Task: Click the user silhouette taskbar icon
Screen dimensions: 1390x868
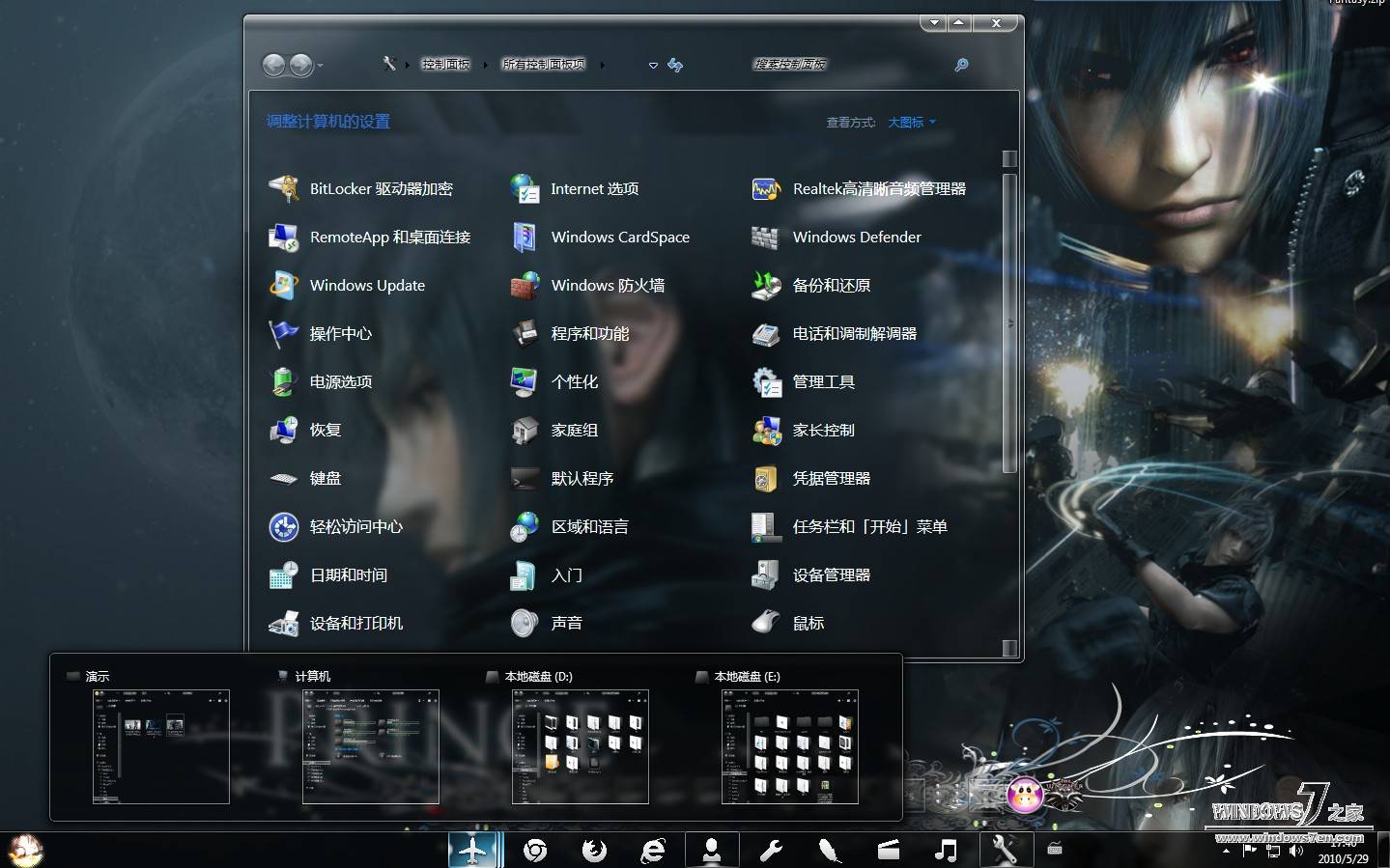Action: pos(712,851)
